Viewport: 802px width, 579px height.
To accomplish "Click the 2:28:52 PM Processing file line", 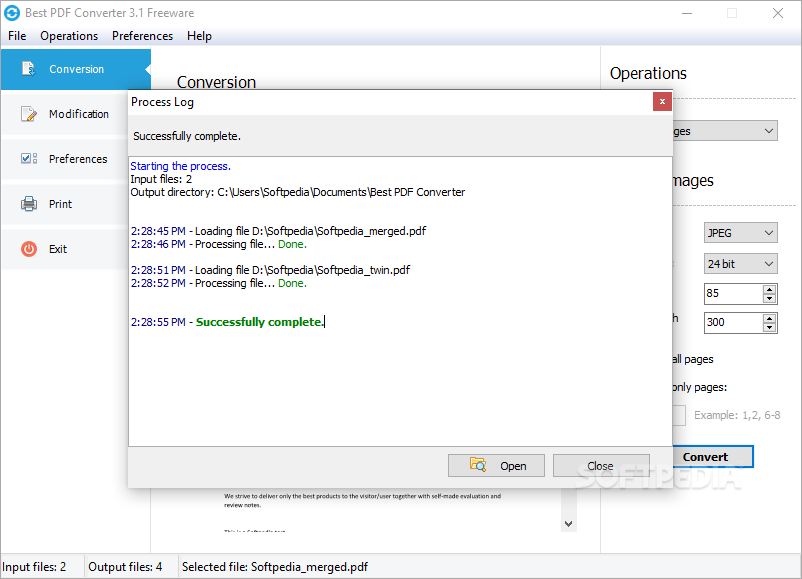I will [x=219, y=283].
